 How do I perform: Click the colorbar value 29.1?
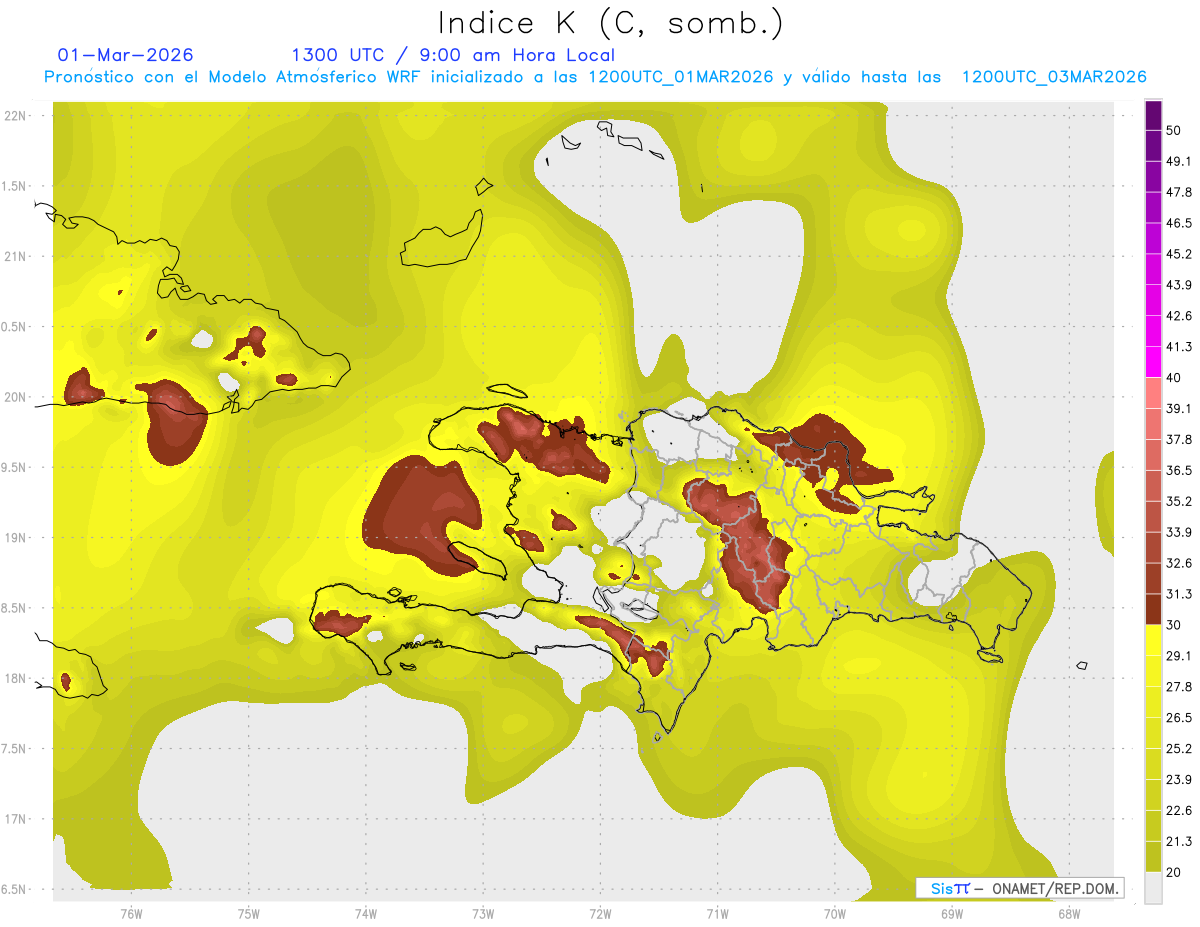[1179, 655]
